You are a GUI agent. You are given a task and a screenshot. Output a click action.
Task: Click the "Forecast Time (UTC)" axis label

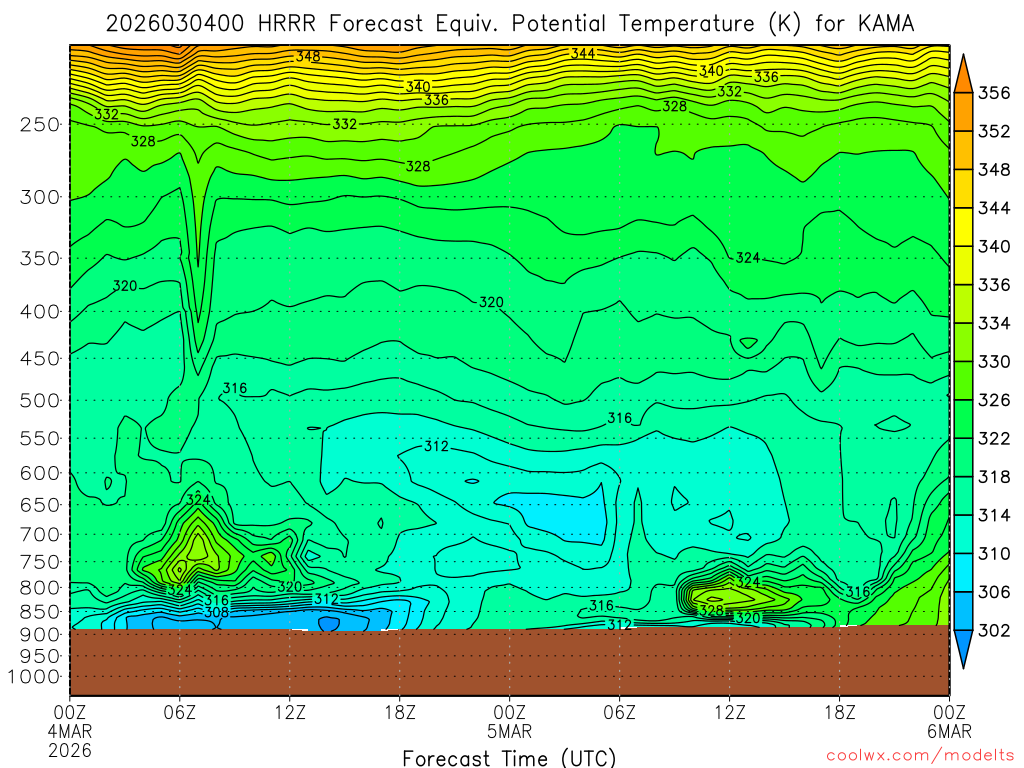point(509,758)
